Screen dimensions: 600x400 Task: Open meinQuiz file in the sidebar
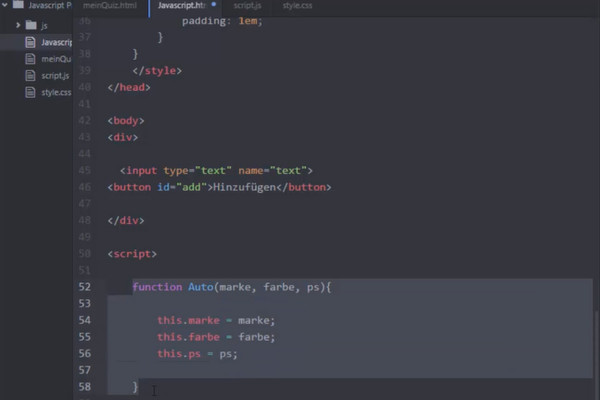click(x=56, y=59)
